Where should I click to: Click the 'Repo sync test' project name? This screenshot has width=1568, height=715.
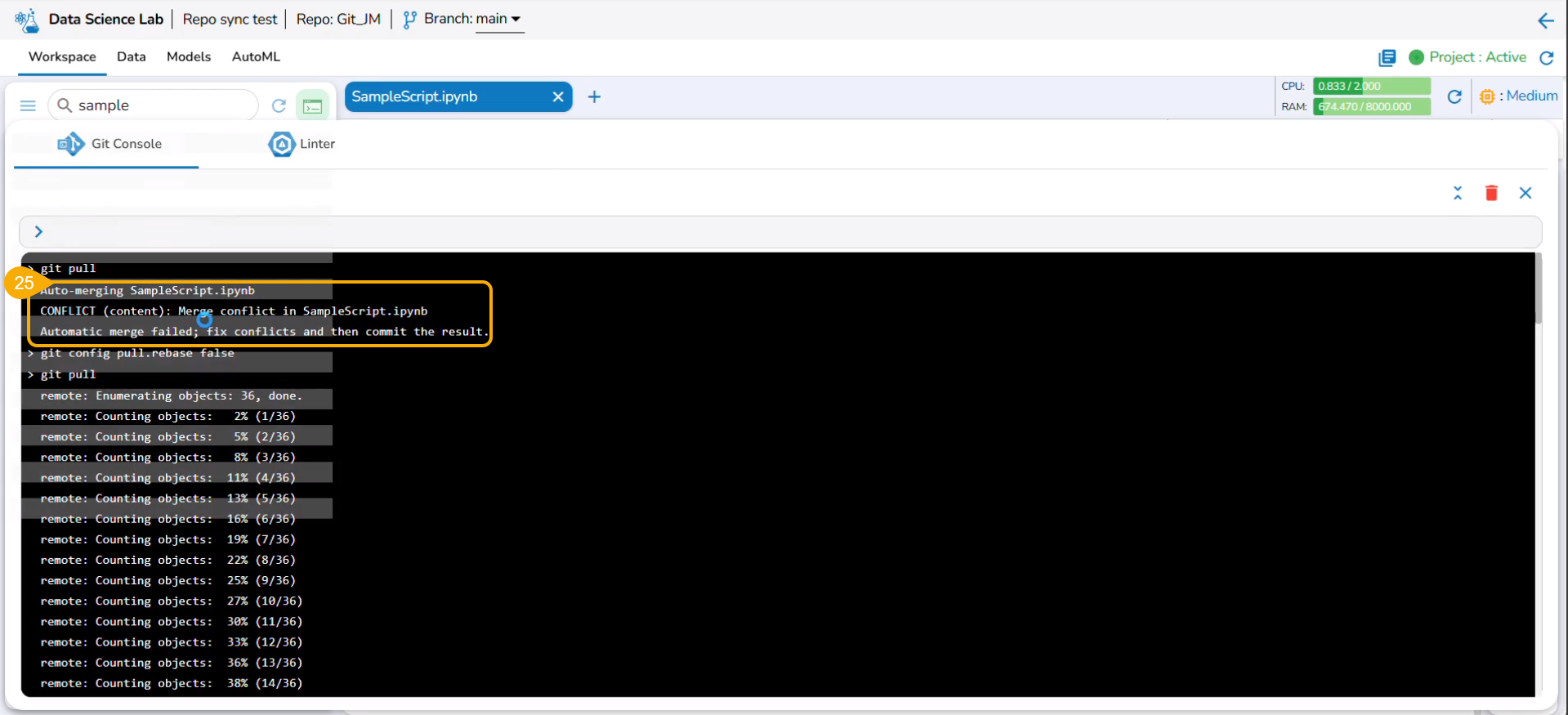pos(230,19)
